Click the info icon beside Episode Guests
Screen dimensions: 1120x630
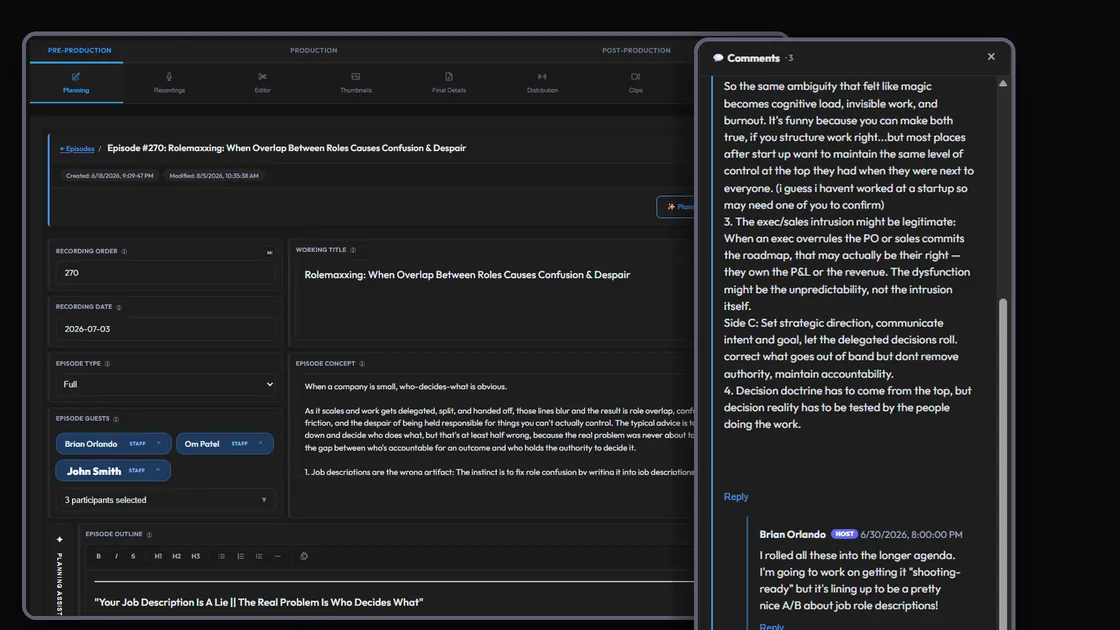[116, 419]
